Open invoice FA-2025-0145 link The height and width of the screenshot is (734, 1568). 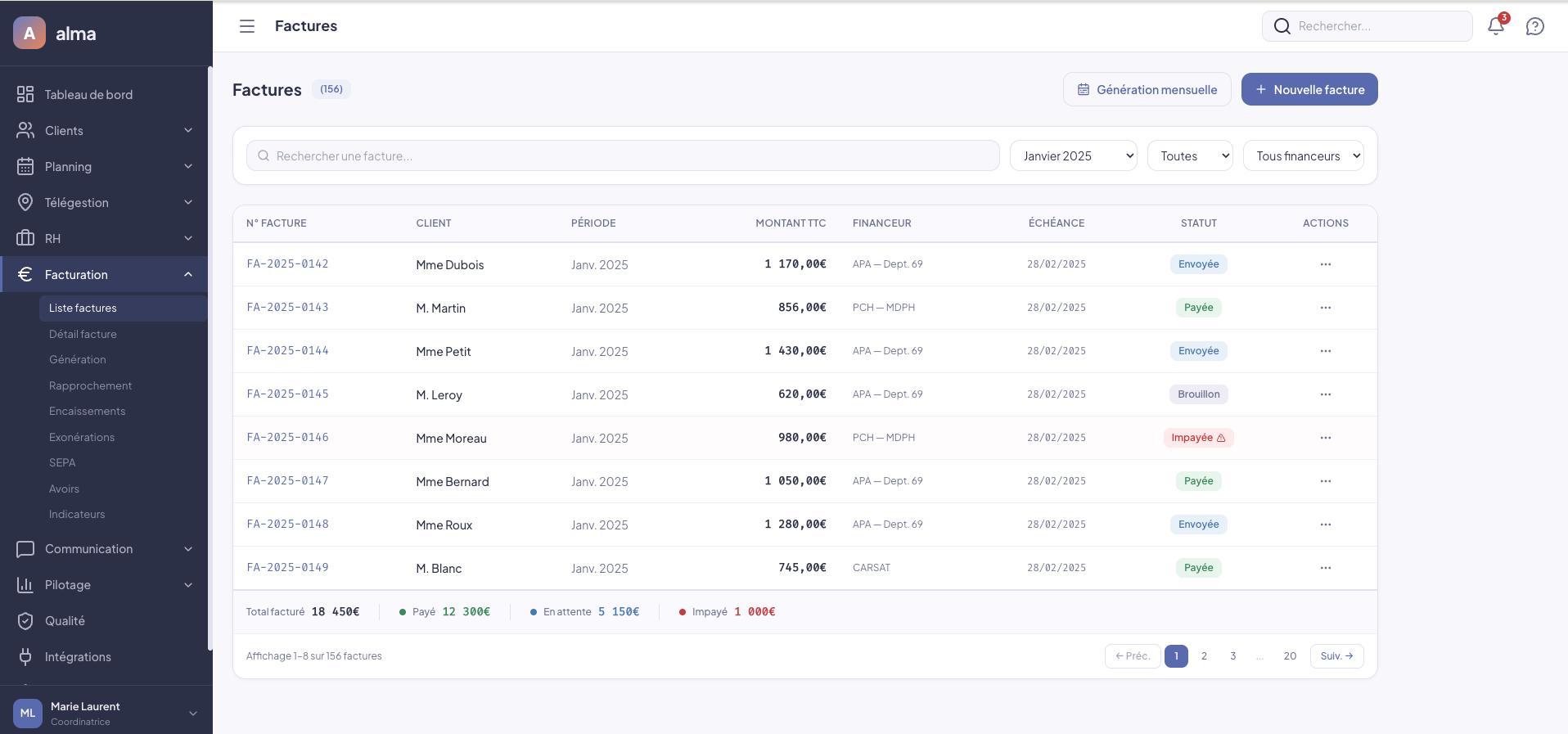coord(287,394)
